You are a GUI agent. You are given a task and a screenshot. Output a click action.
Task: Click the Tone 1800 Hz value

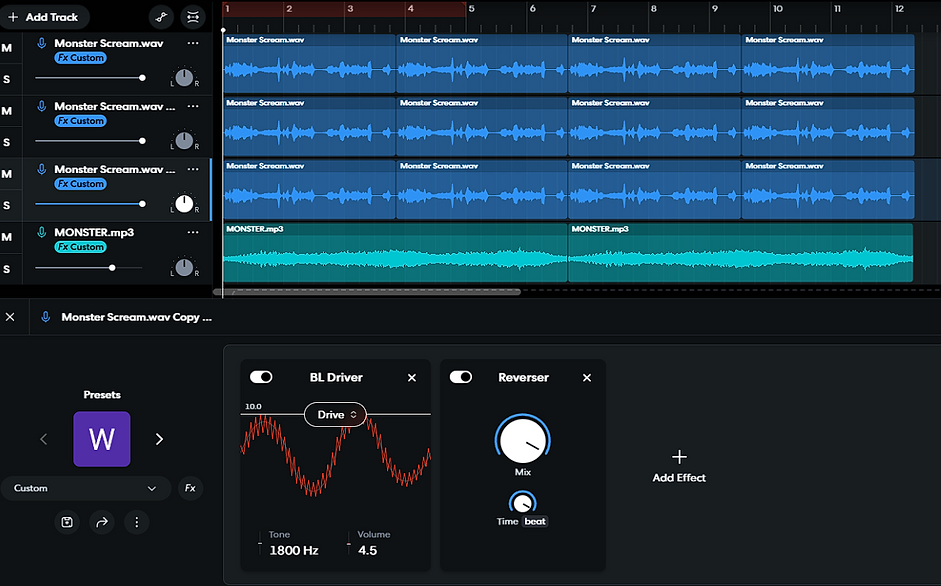(293, 550)
